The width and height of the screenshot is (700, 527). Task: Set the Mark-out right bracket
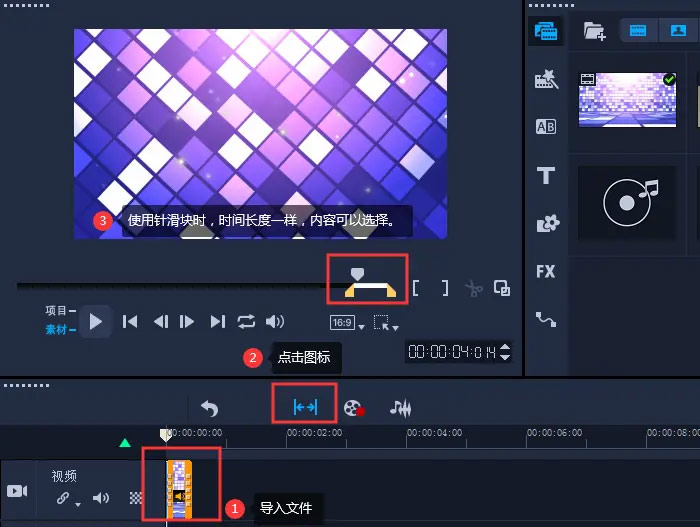coord(445,288)
